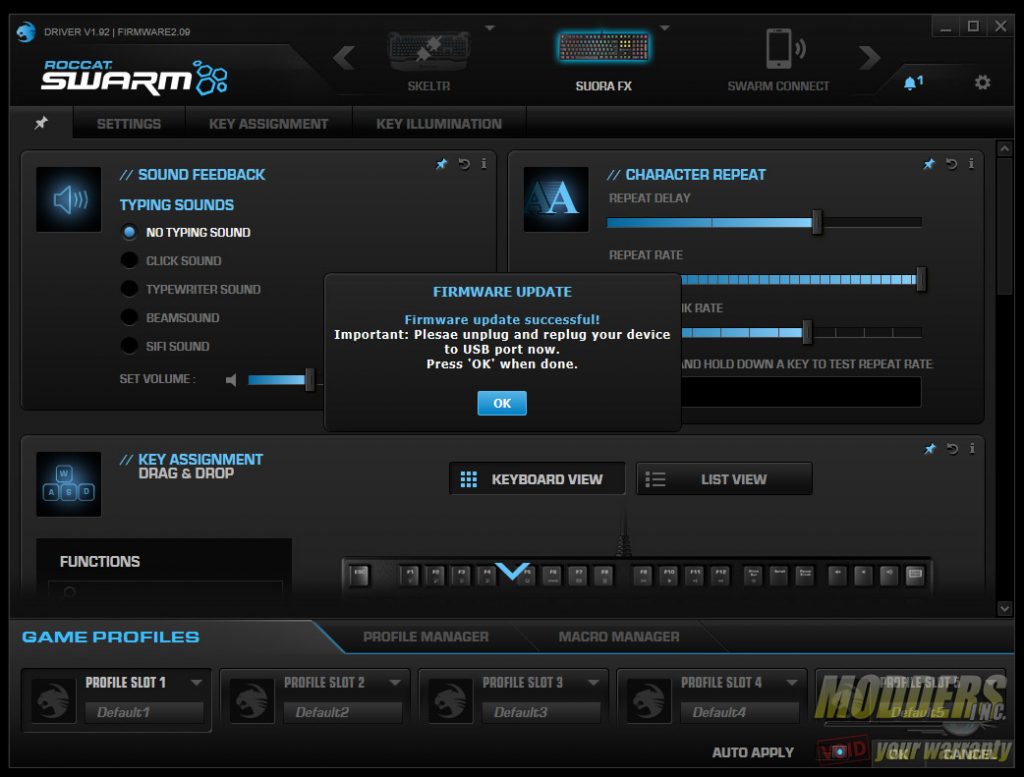The width and height of the screenshot is (1024, 777).
Task: Click the F1 key on keyboard view
Action: click(409, 575)
